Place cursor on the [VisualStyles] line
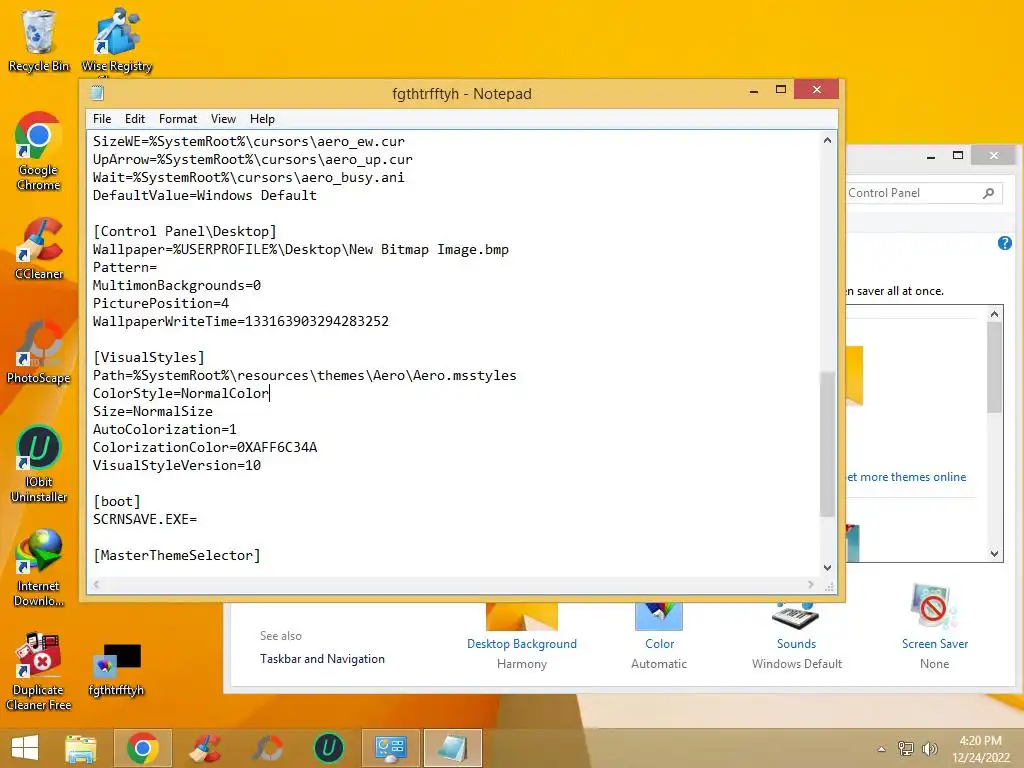1024x768 pixels. pos(149,357)
